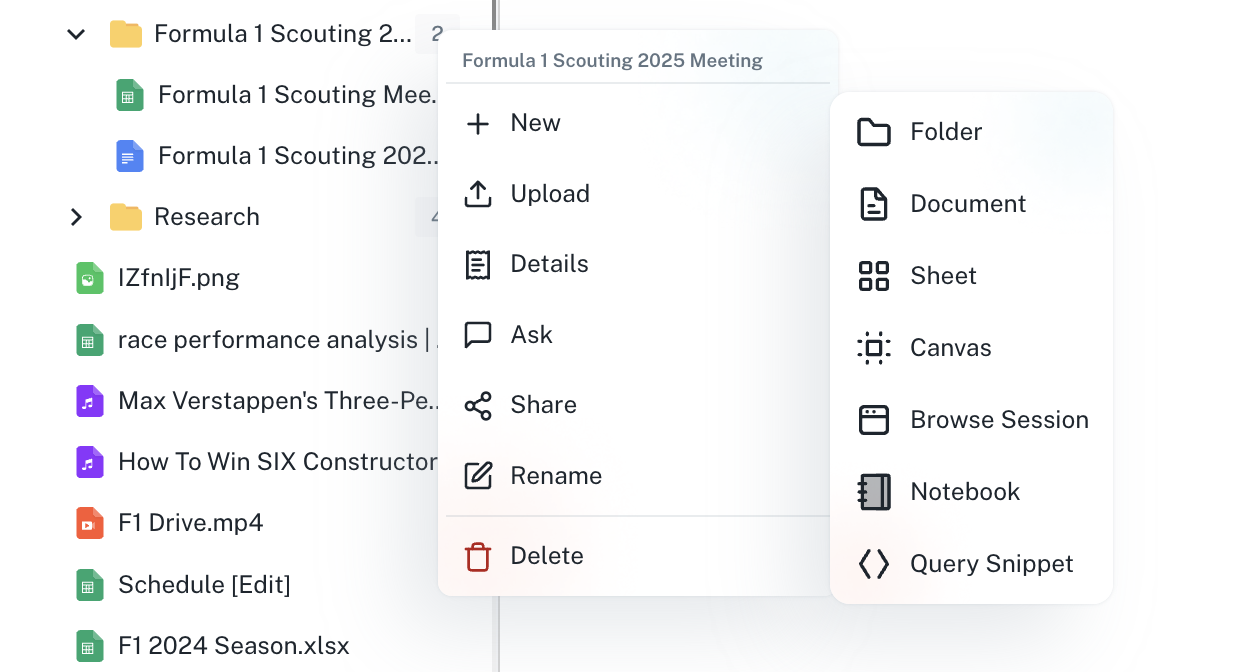Open the Schedule [Edit] sheet
1240x672 pixels.
click(x=204, y=585)
